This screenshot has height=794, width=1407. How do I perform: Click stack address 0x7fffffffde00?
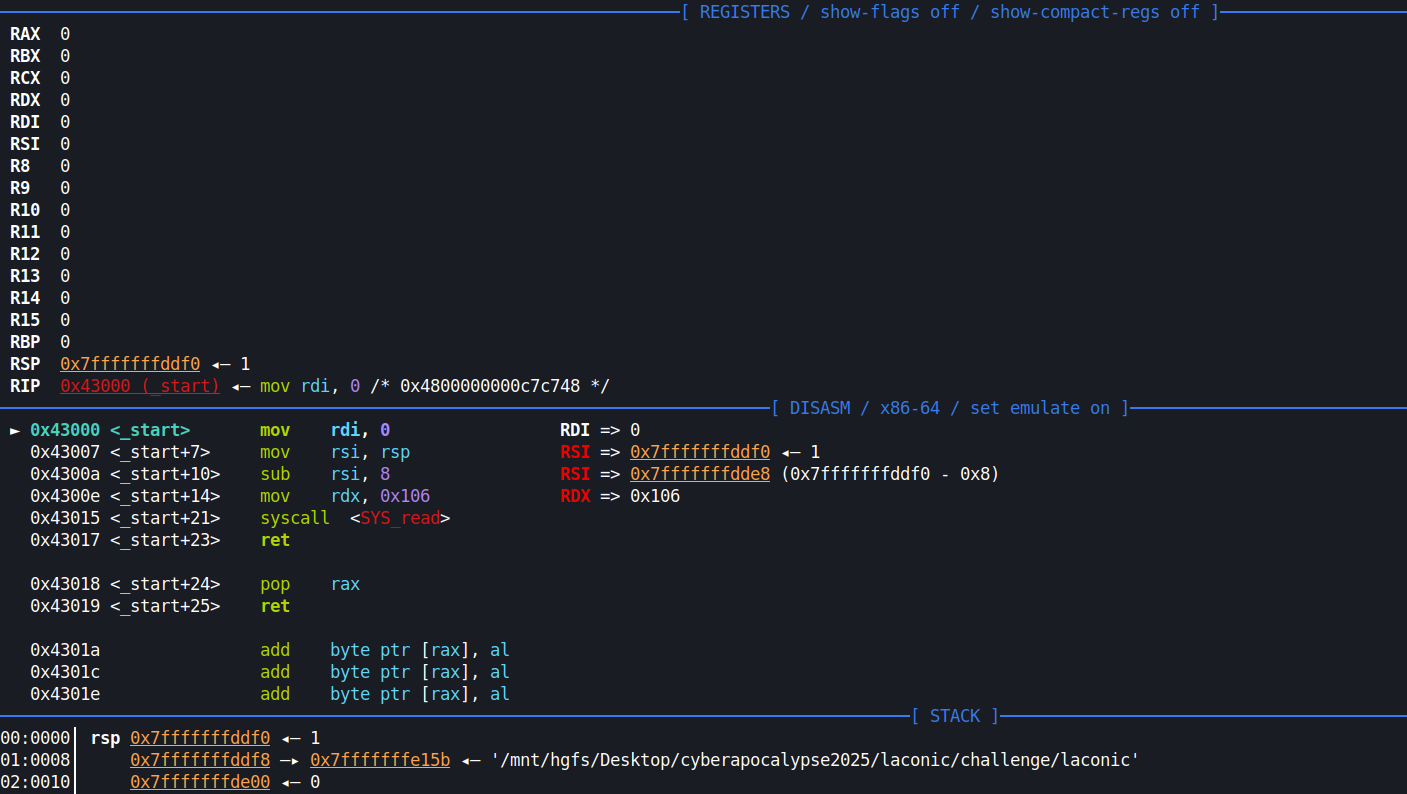click(200, 782)
